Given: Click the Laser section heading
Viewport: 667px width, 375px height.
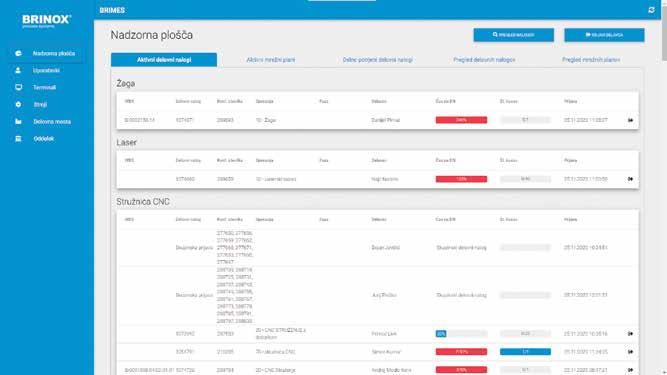Looking at the screenshot, I should click(x=126, y=142).
